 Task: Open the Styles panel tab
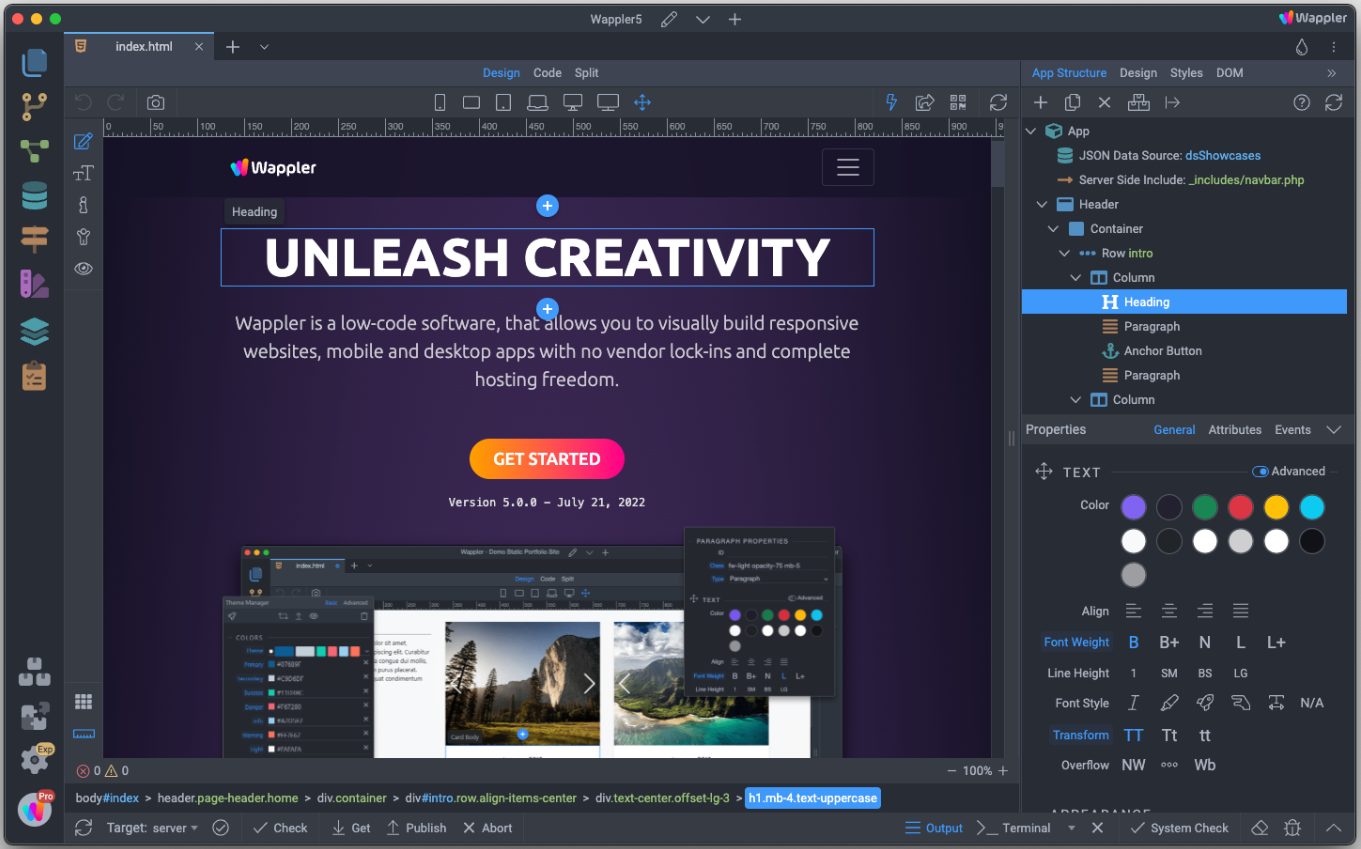click(x=1186, y=73)
